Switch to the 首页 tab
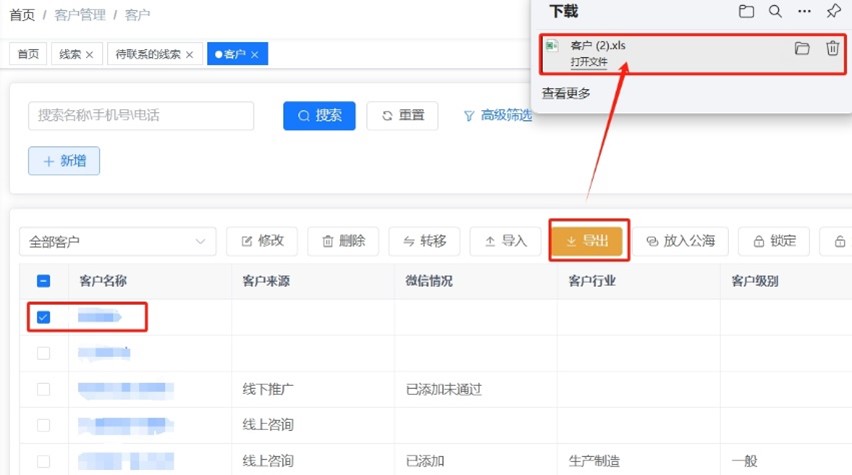Viewport: 852px width, 475px height. coord(28,54)
